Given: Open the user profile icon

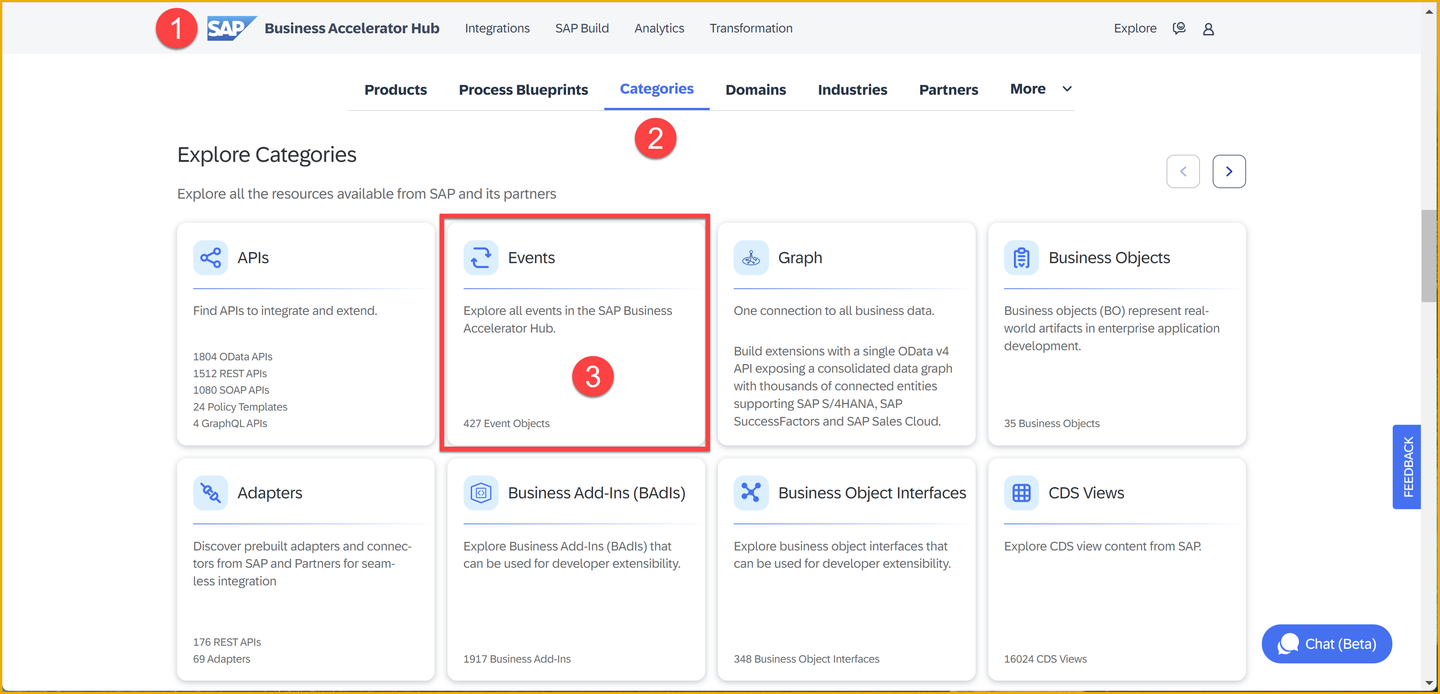Looking at the screenshot, I should (x=1208, y=29).
